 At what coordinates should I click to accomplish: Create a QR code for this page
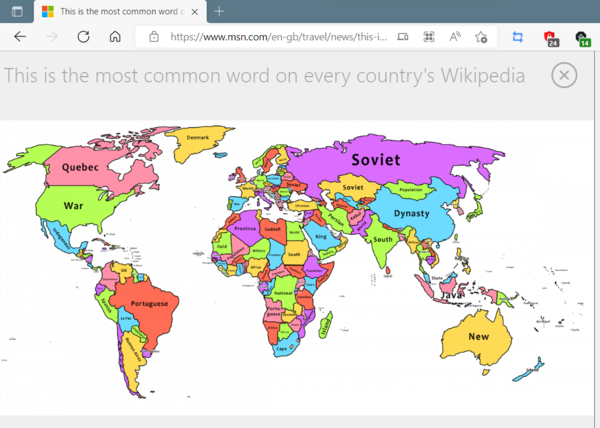429,37
